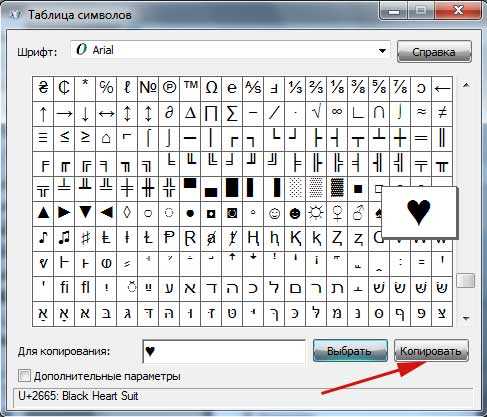Select the Omega symbol in grid

pyautogui.click(x=211, y=88)
